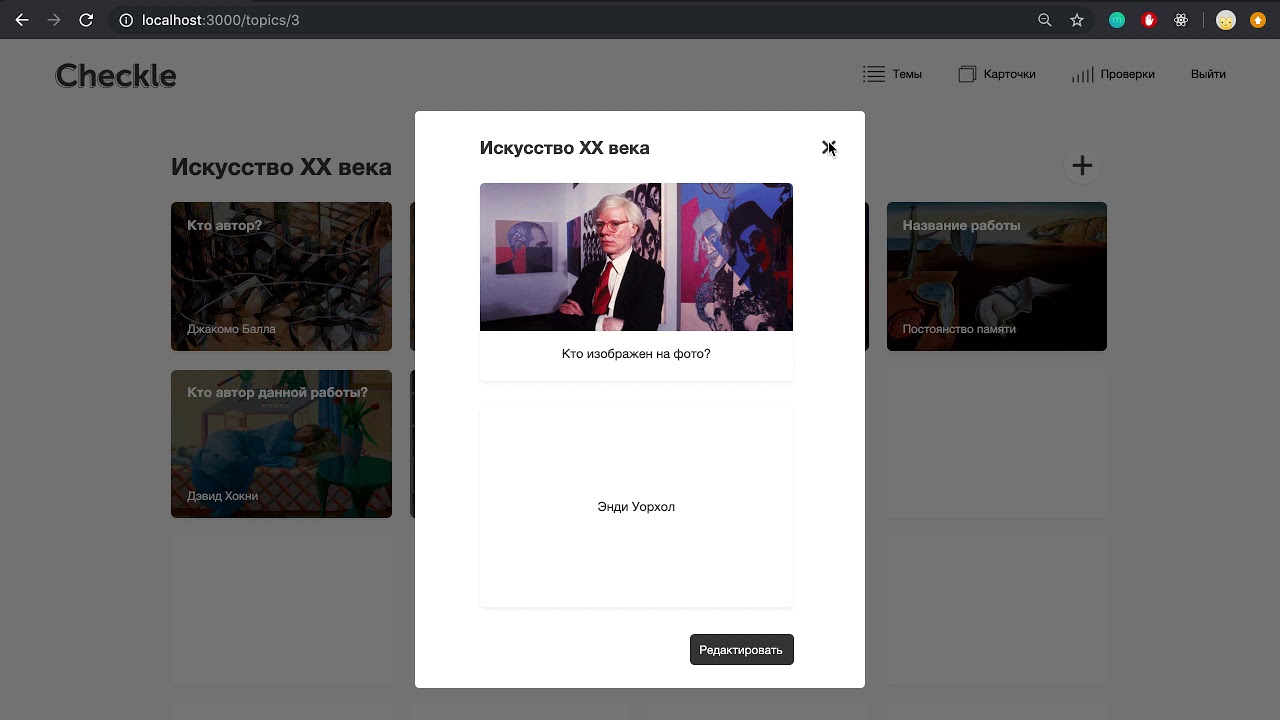Viewport: 1280px width, 720px height.
Task: Open the React DevTools extension icon
Action: (x=1181, y=20)
